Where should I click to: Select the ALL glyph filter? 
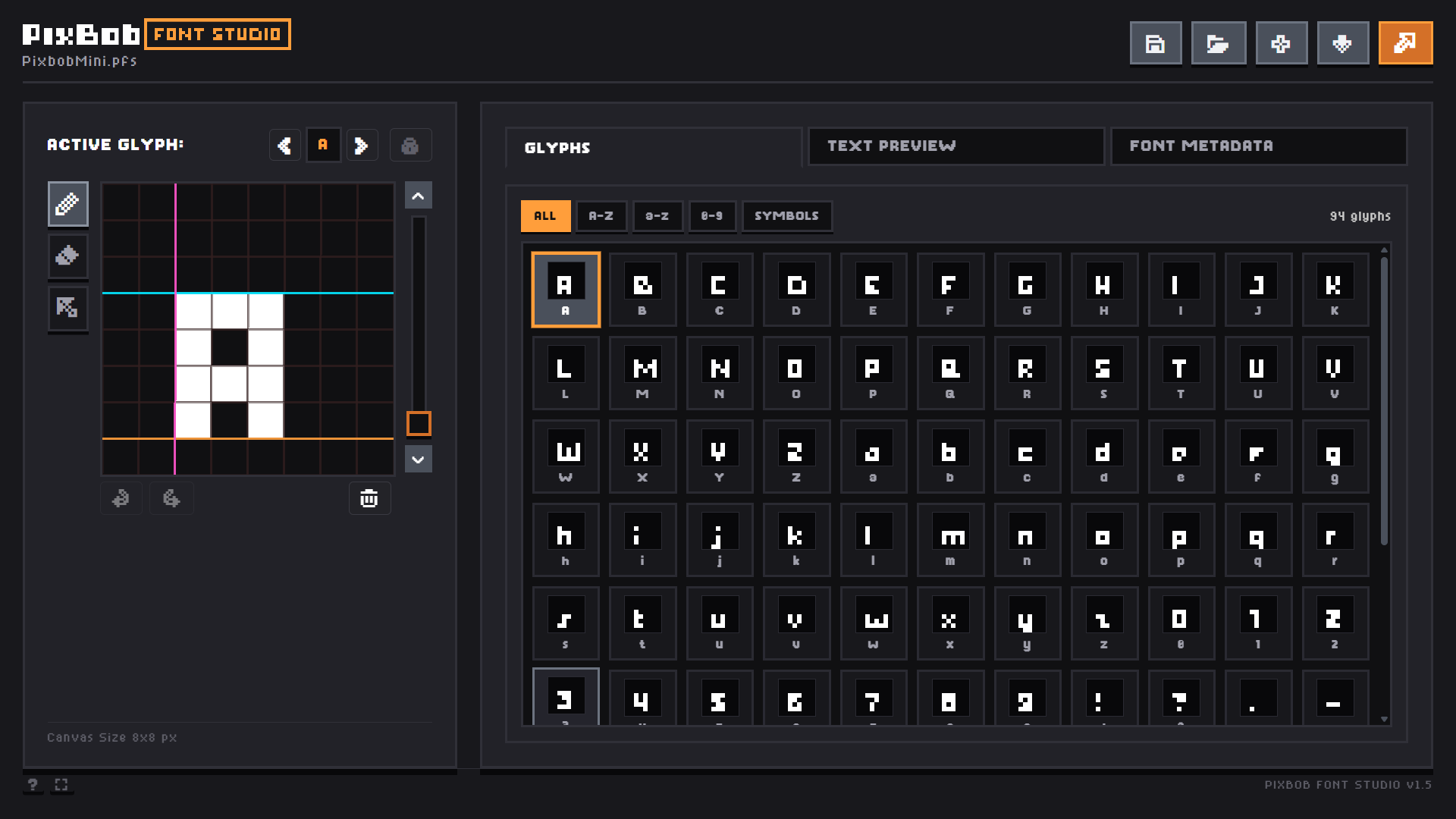coord(545,216)
